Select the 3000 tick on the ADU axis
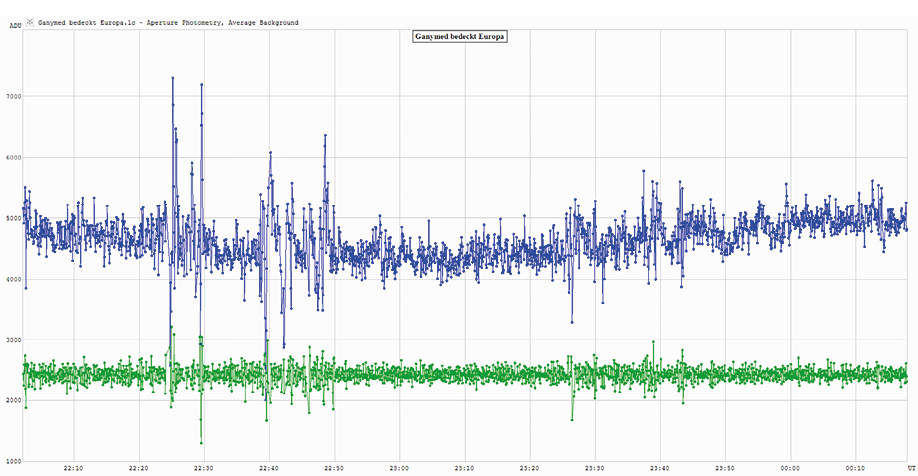The height and width of the screenshot is (476, 918). [x=12, y=340]
